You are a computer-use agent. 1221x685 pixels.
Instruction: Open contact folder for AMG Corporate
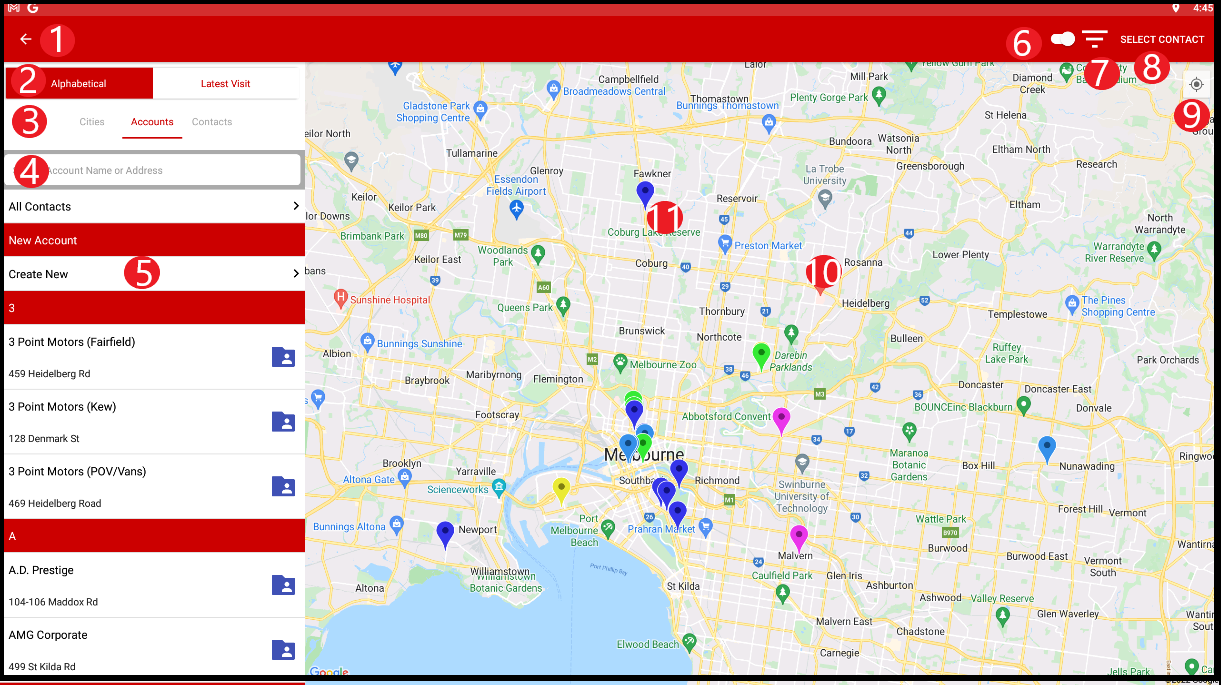tap(284, 650)
